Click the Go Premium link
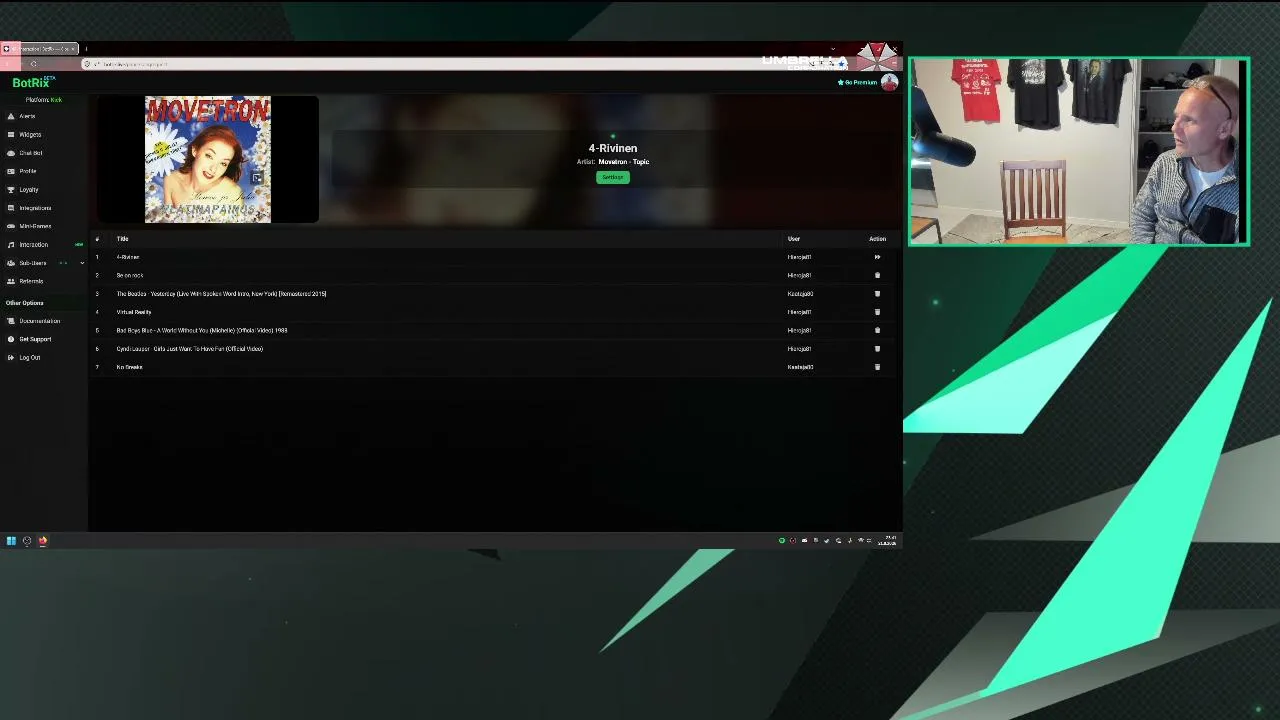The image size is (1280, 720). (x=857, y=82)
